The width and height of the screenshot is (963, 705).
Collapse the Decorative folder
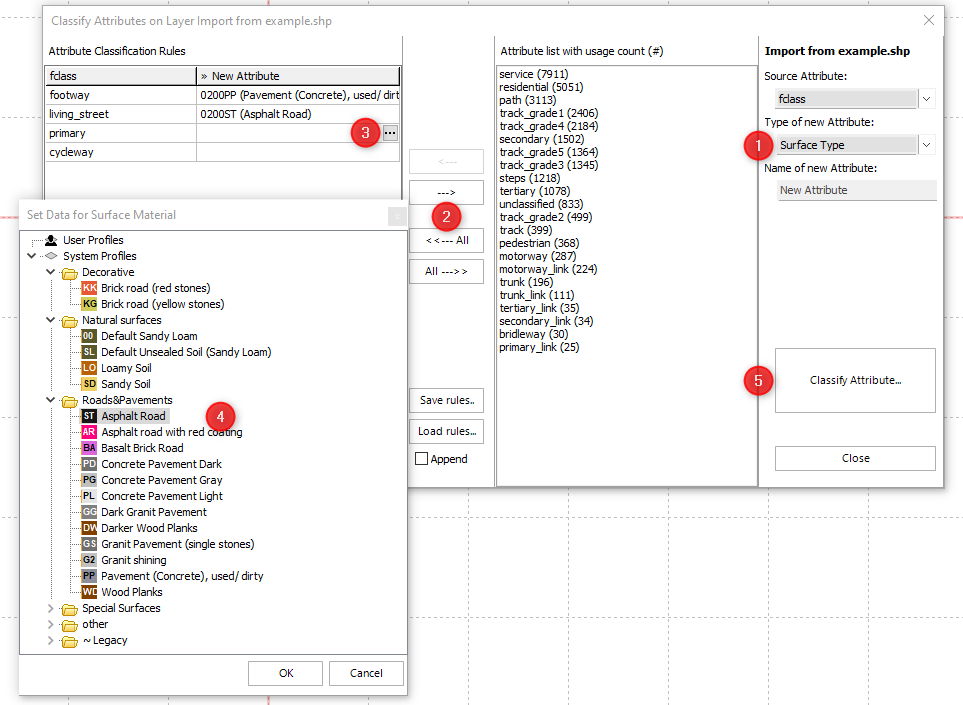(51, 272)
